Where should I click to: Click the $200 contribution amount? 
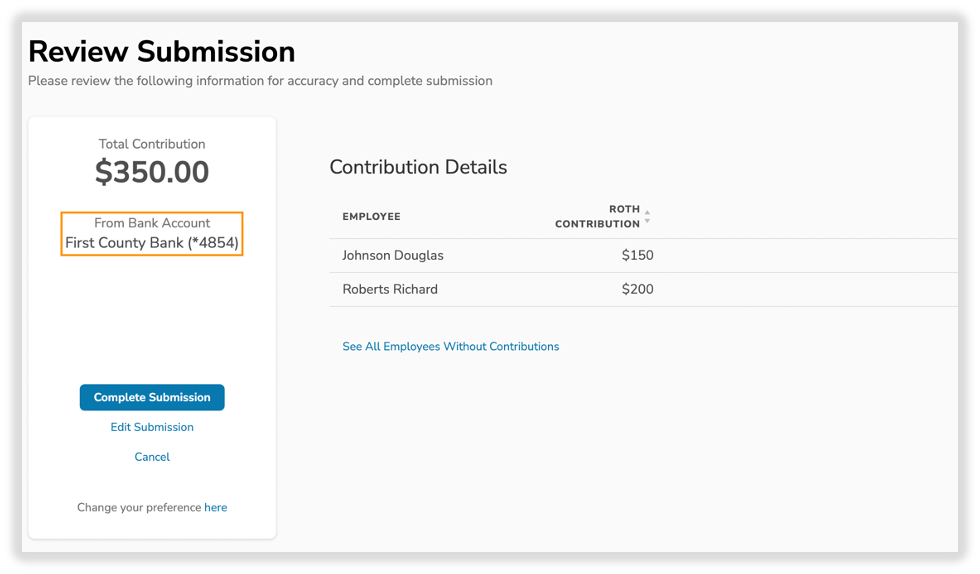pyautogui.click(x=637, y=289)
